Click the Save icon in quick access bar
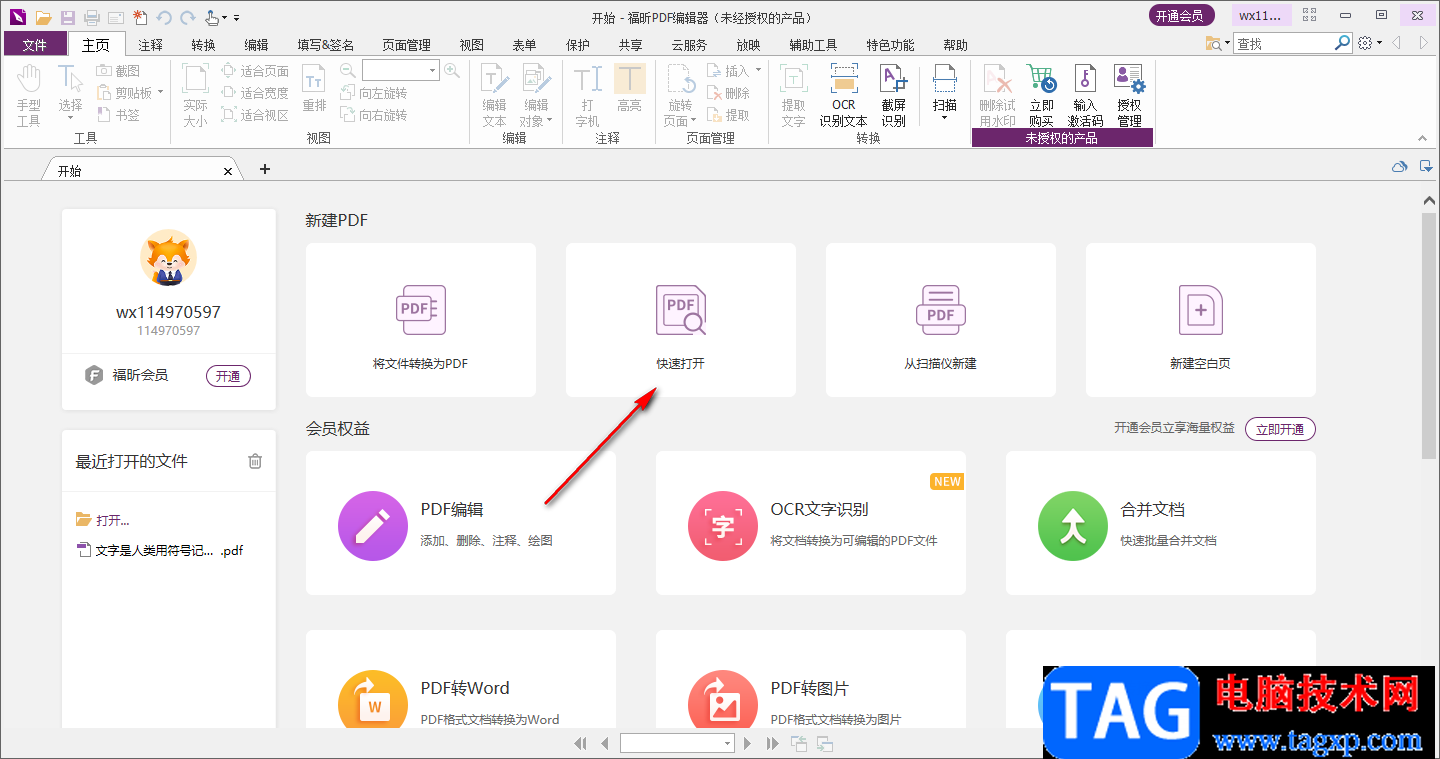The width and height of the screenshot is (1440, 759). (68, 17)
